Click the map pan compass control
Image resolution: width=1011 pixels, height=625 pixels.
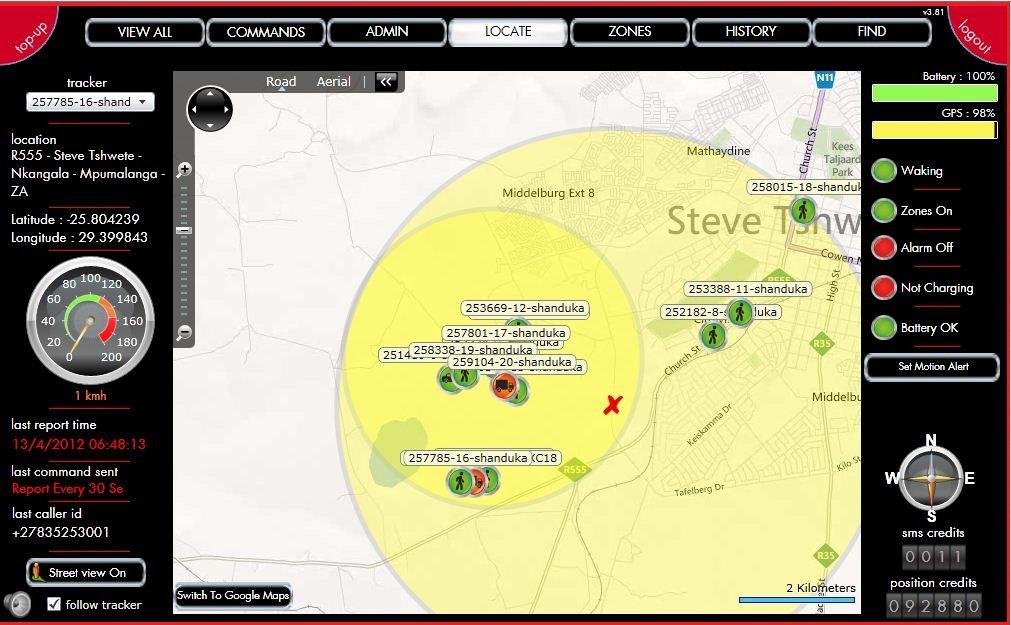pyautogui.click(x=209, y=109)
